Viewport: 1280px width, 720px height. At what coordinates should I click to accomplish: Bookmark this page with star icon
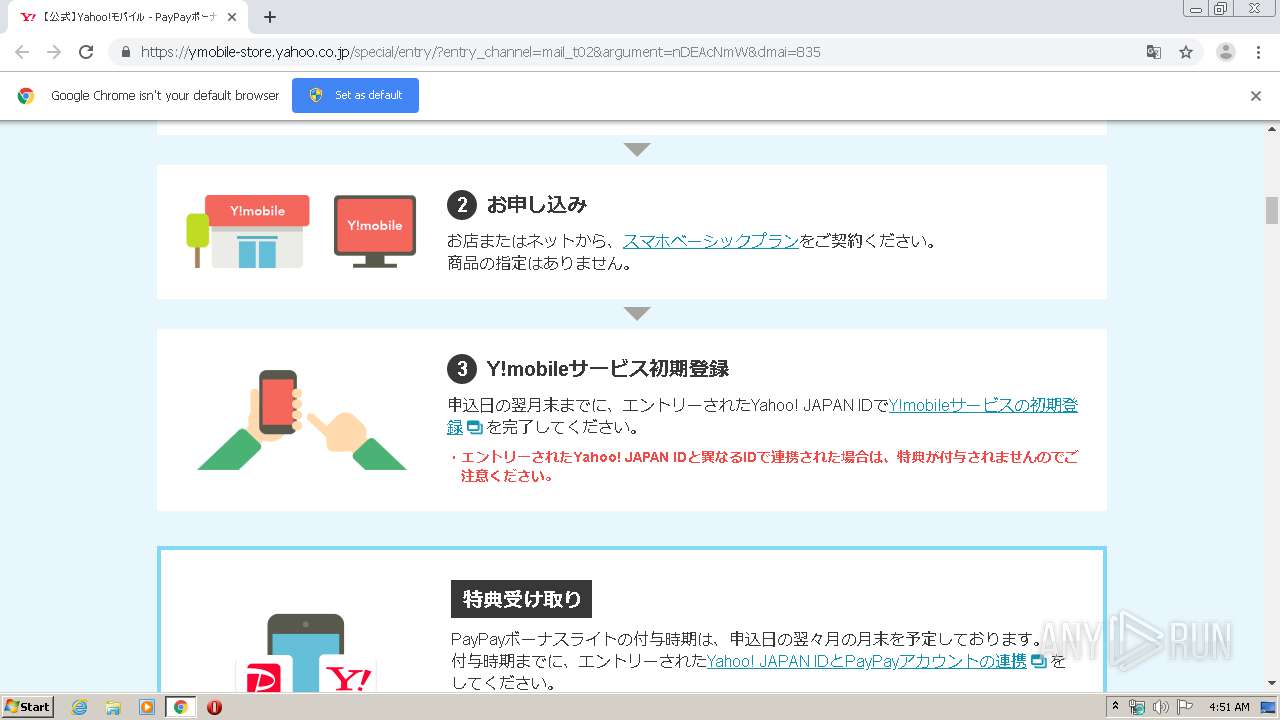click(1186, 52)
